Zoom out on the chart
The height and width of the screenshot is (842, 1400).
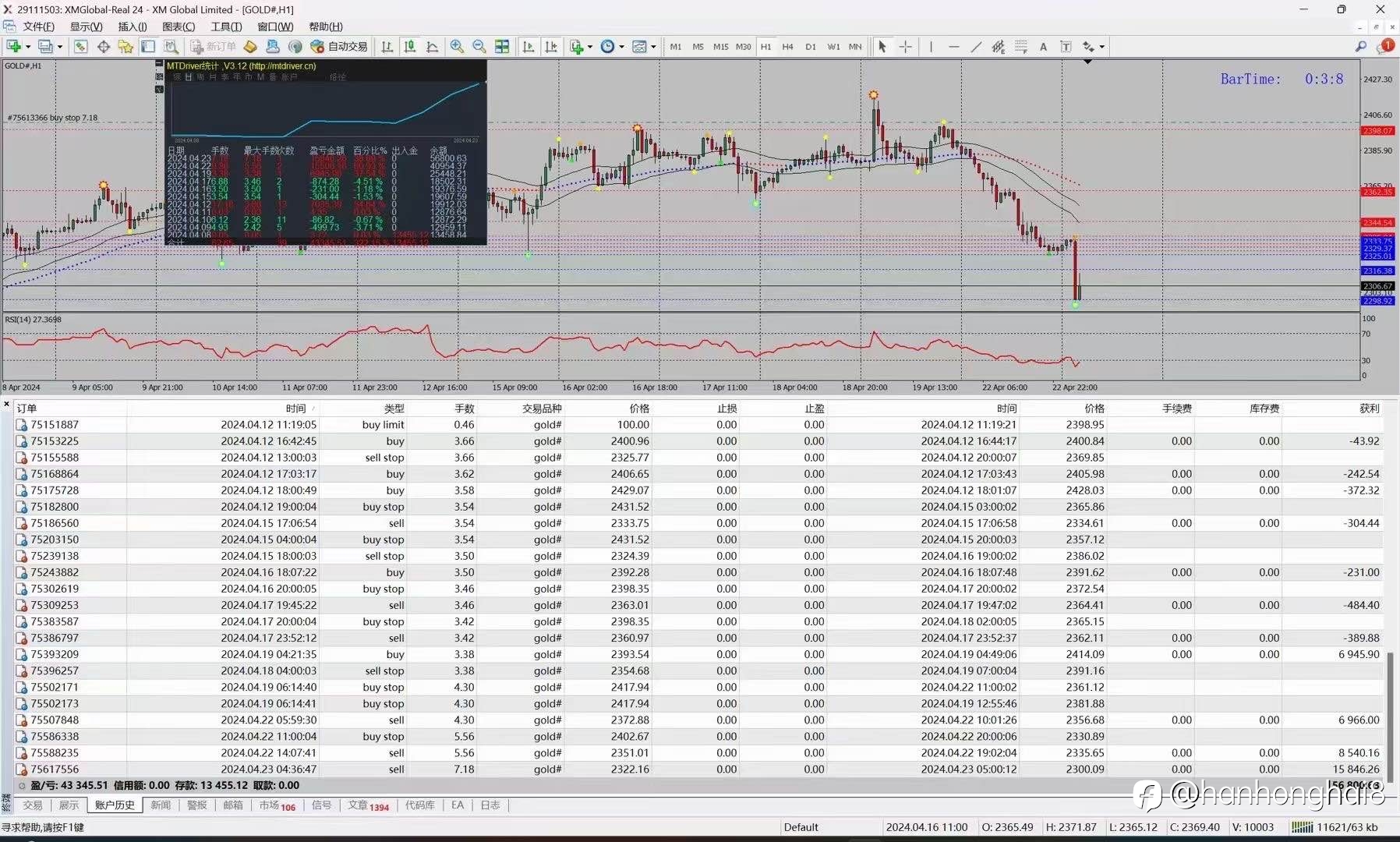click(x=479, y=47)
